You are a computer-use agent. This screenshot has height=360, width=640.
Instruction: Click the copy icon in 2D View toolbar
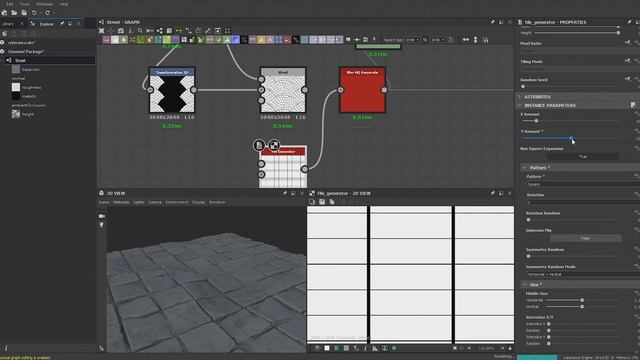click(332, 202)
